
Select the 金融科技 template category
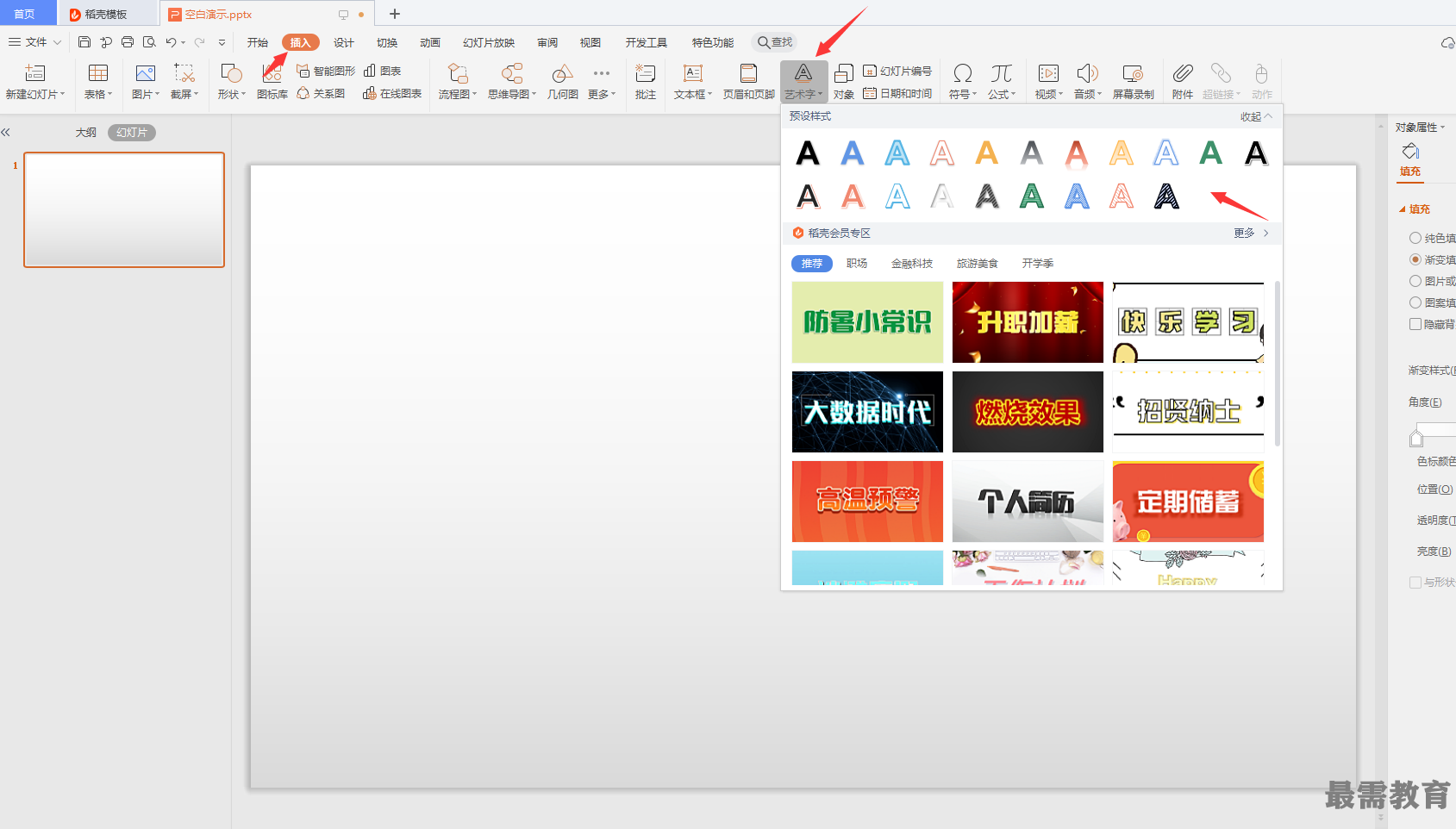pos(912,264)
